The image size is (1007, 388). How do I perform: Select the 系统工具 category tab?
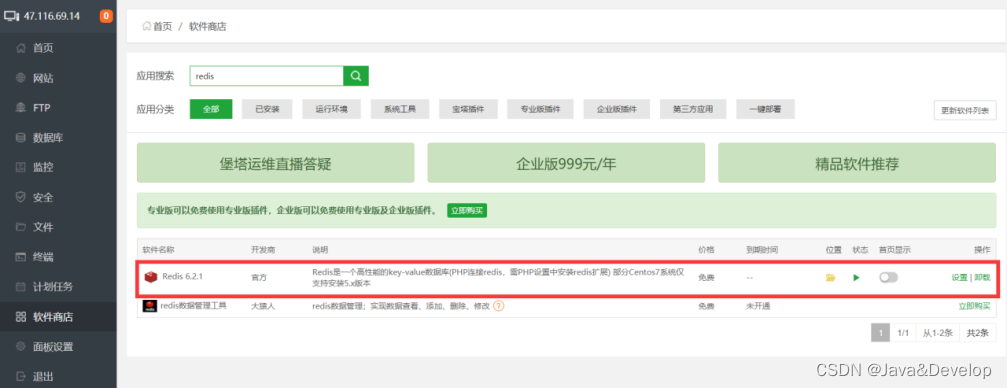(x=400, y=109)
